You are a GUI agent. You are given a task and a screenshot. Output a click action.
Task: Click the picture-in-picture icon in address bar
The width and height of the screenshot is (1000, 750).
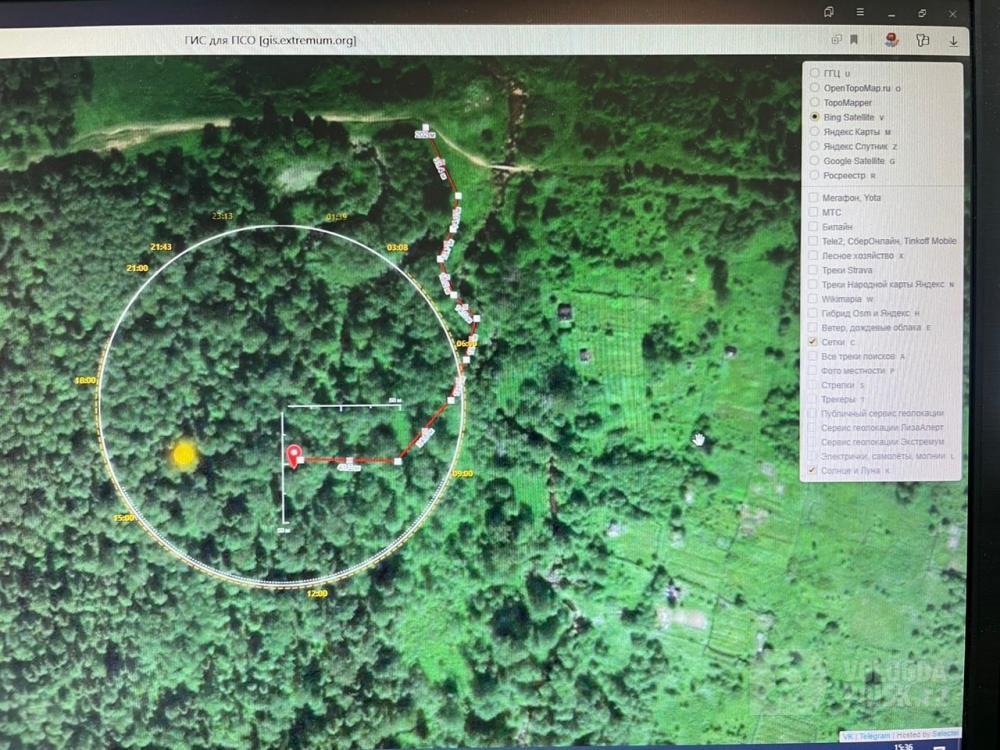(836, 40)
